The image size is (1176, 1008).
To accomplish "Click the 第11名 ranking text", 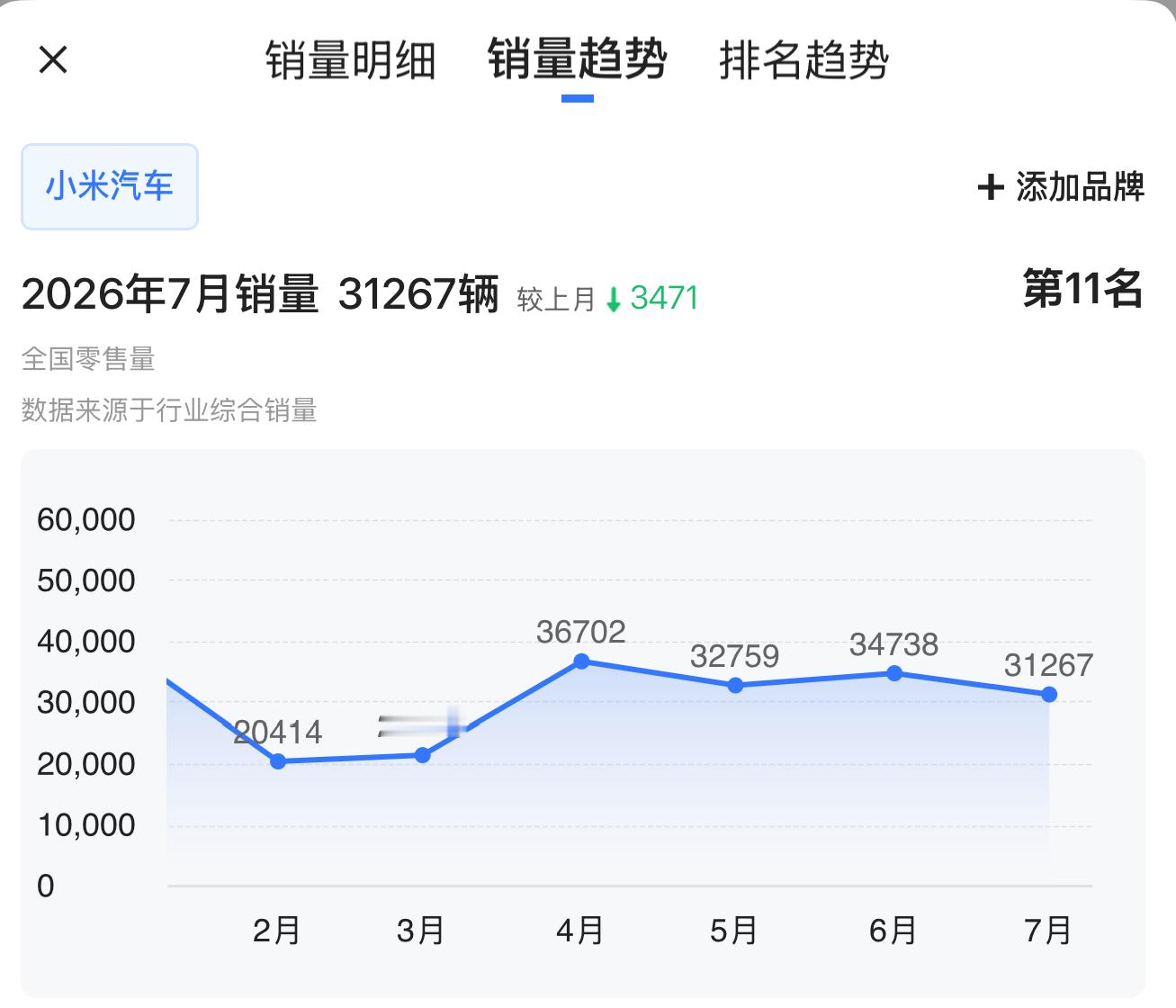I will point(1083,289).
